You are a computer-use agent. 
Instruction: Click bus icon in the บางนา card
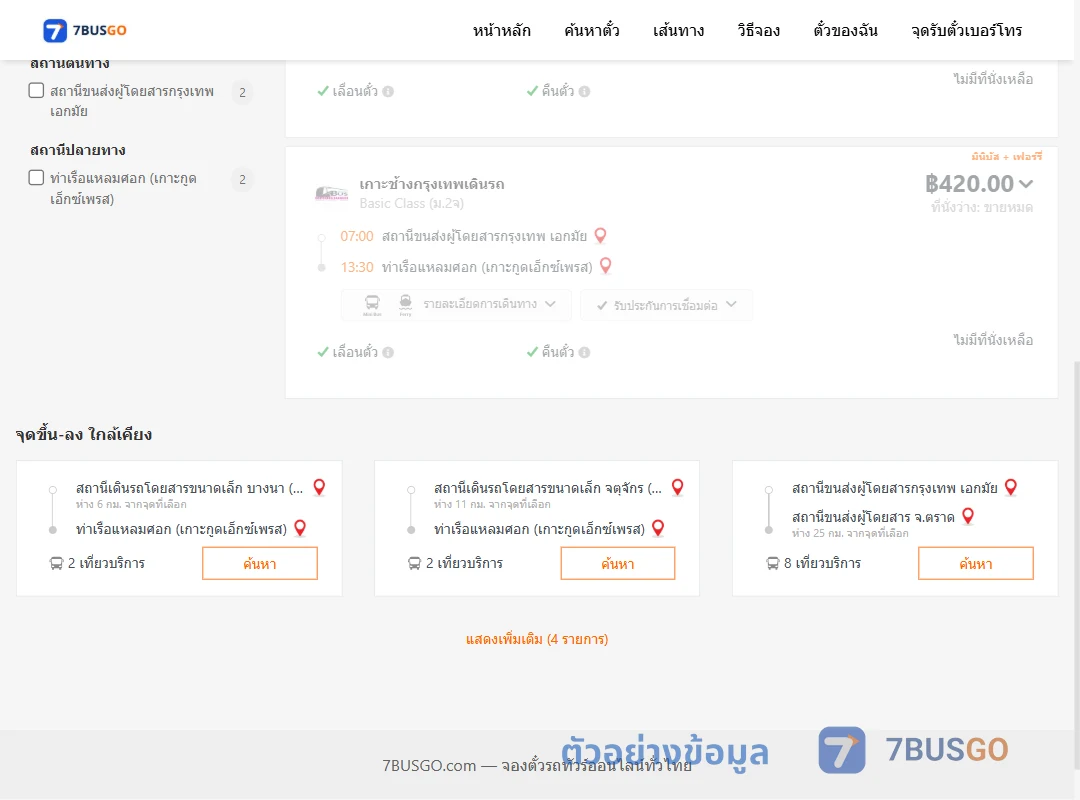point(56,564)
